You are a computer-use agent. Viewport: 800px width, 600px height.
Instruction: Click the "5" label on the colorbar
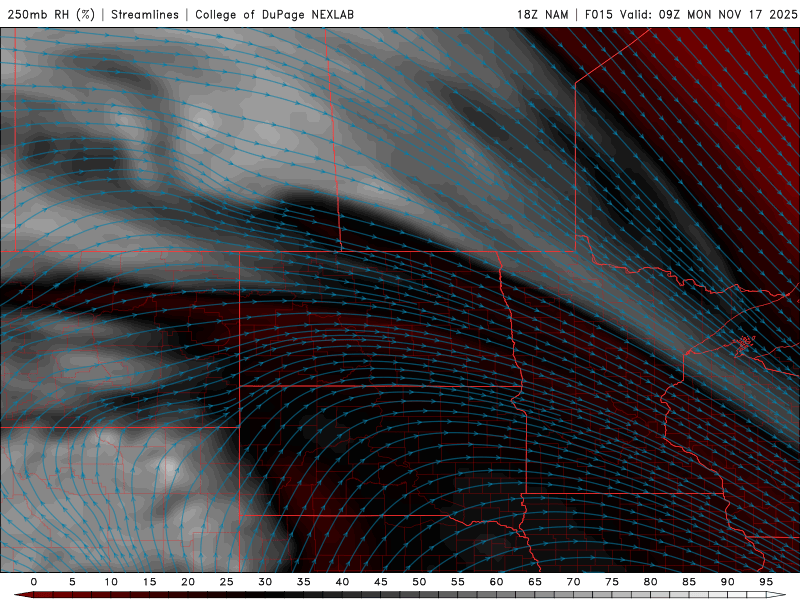click(x=72, y=582)
